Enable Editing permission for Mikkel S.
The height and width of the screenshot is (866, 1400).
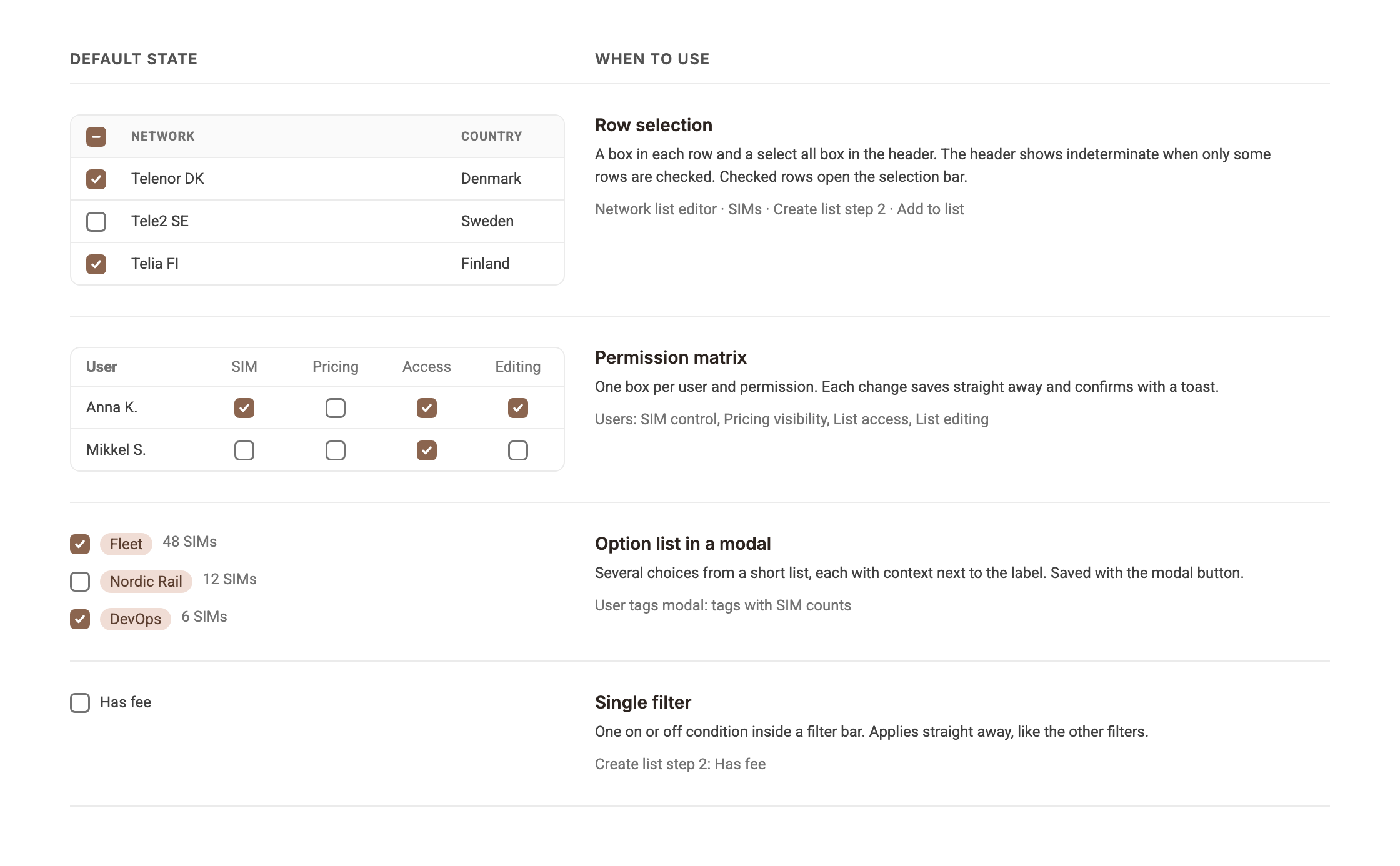click(x=518, y=450)
